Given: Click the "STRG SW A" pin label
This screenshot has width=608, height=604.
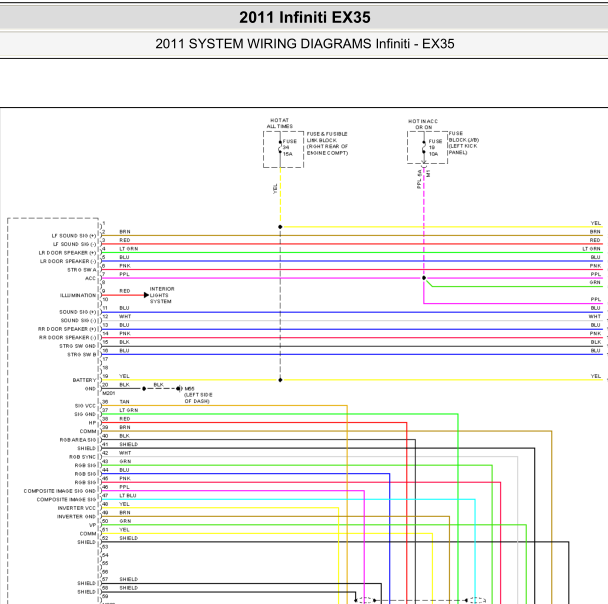Looking at the screenshot, I should click(x=82, y=270).
